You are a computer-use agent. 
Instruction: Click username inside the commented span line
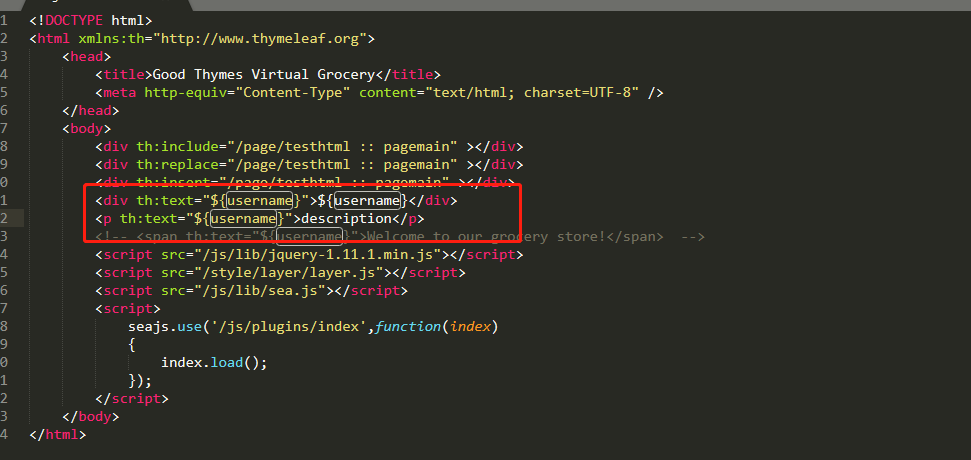[309, 237]
